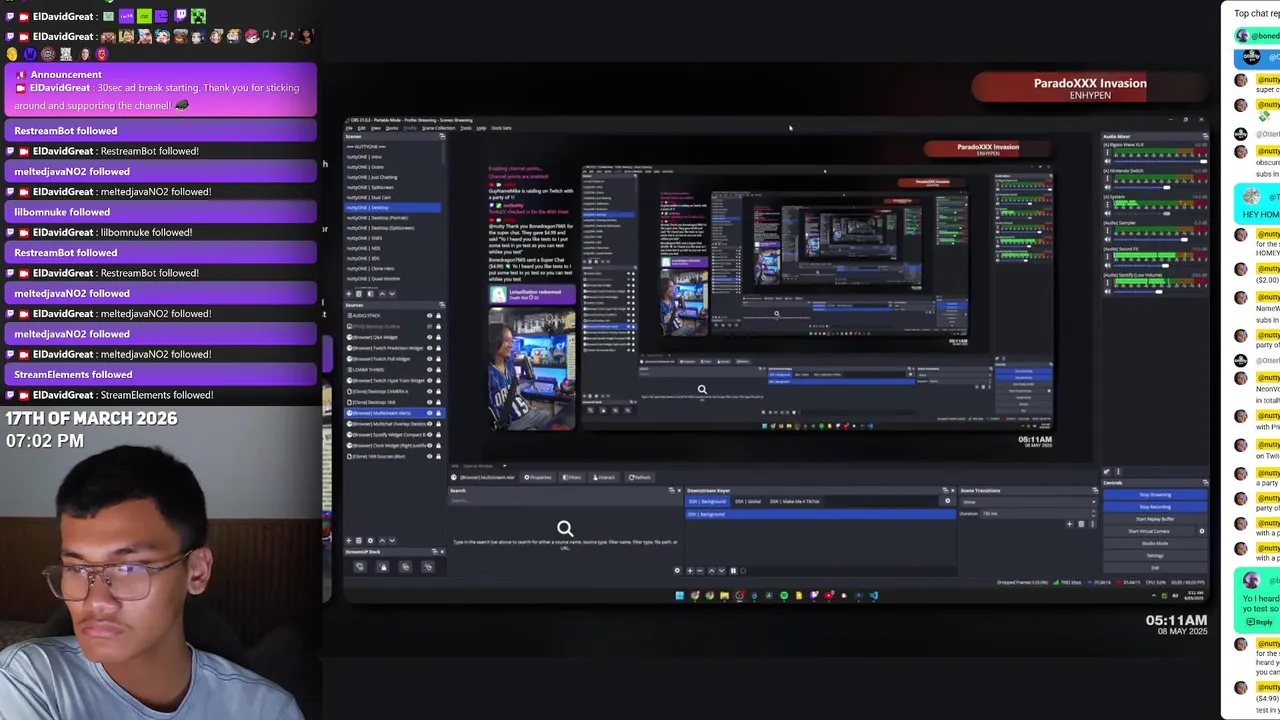Open source Filters button
The width and height of the screenshot is (1280, 720).
(572, 477)
